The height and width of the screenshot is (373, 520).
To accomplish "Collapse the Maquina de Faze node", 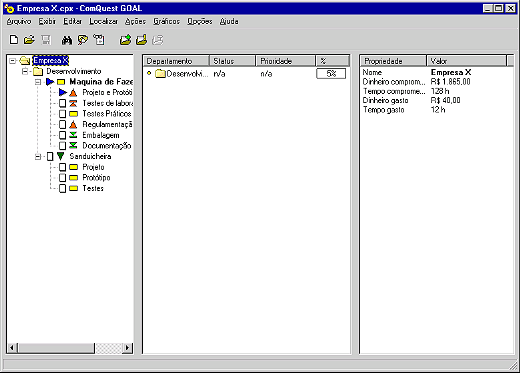I will point(38,82).
